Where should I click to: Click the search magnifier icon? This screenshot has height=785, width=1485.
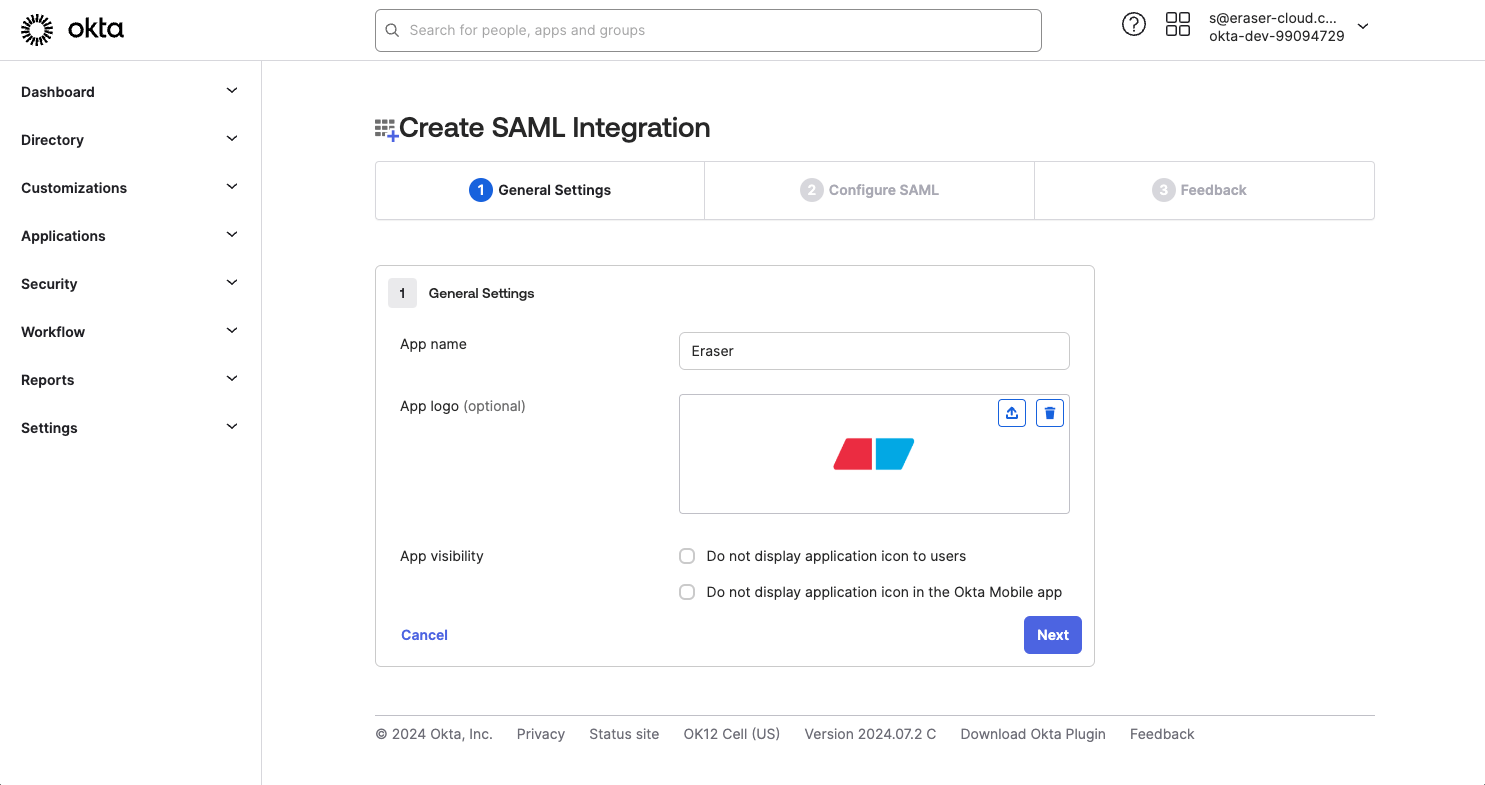[392, 31]
